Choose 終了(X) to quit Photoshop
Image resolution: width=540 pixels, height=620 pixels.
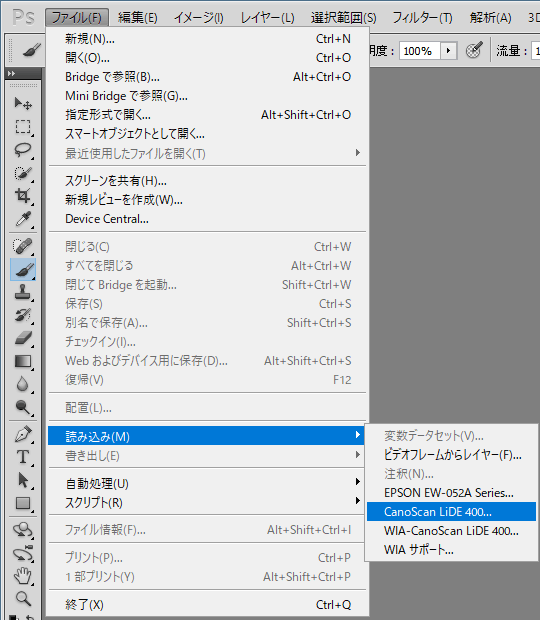click(x=208, y=605)
